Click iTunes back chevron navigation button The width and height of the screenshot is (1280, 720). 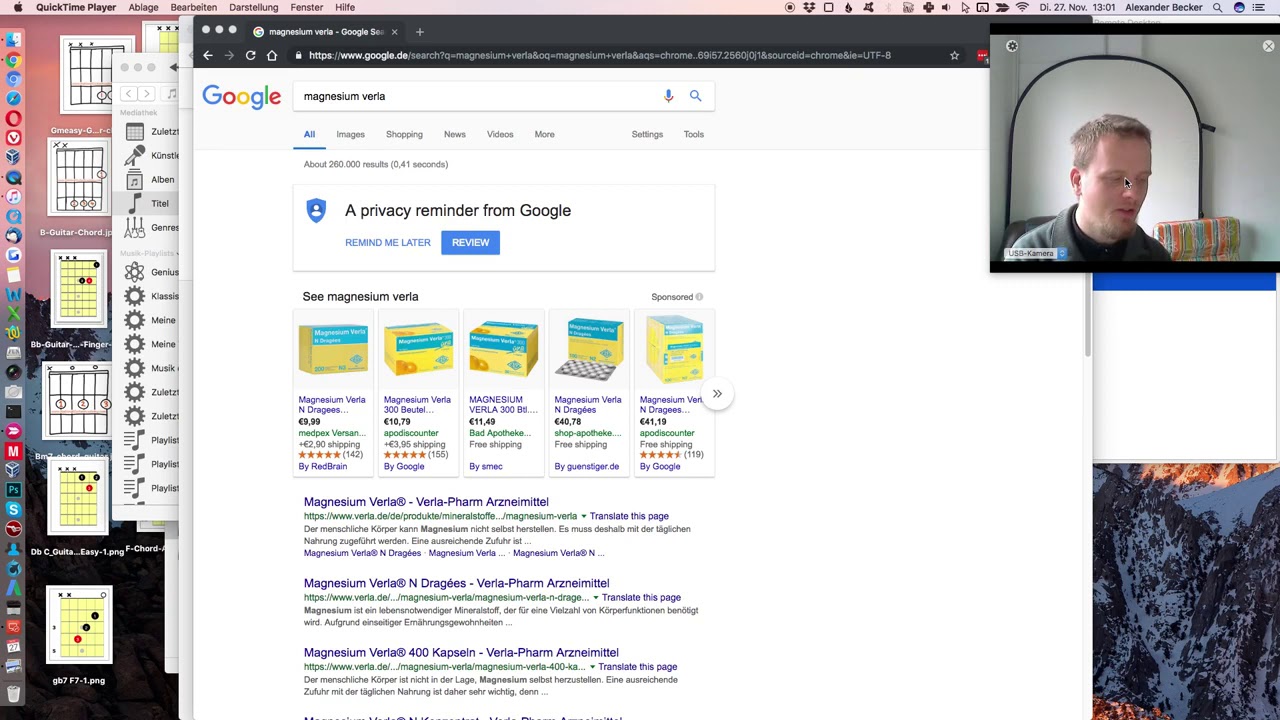pos(128,93)
